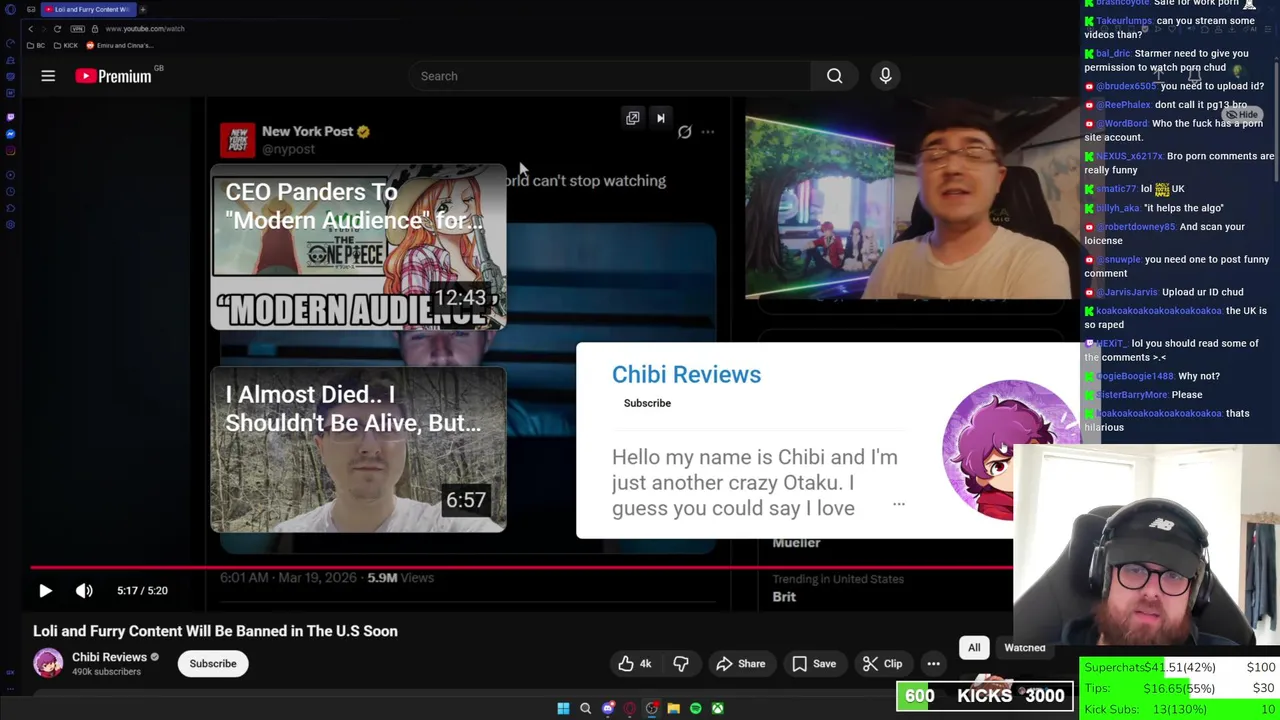Image resolution: width=1280 pixels, height=720 pixels.
Task: Open Twitch in the browser sidebar
Action: click(10, 116)
